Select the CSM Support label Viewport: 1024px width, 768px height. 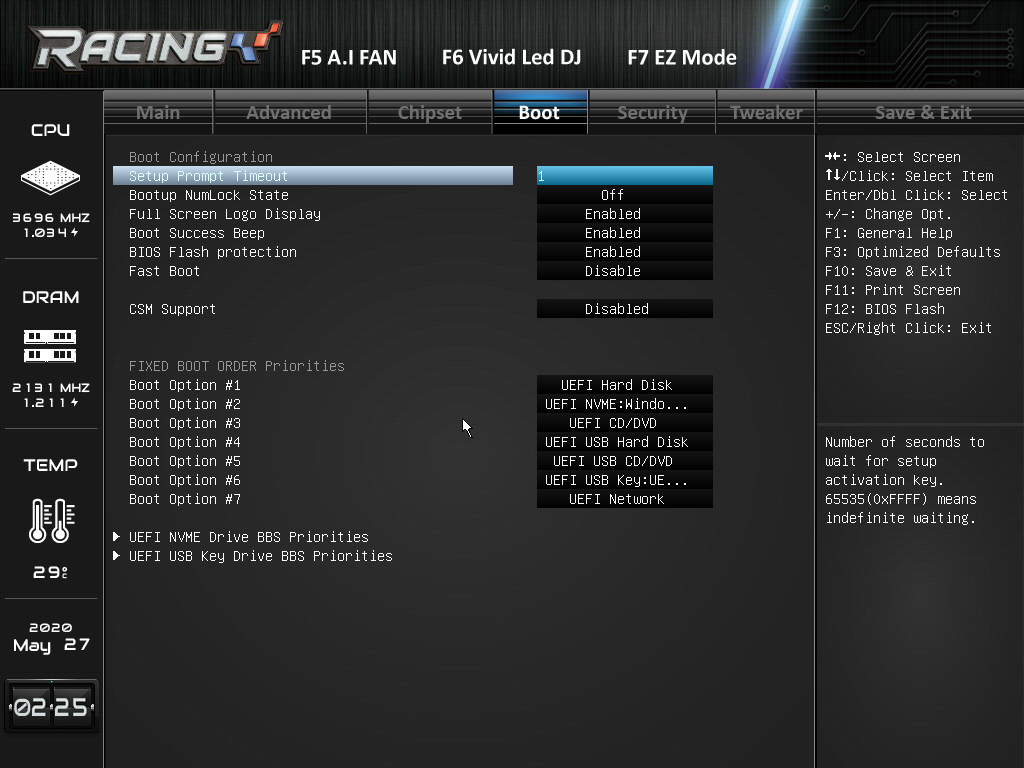tap(172, 308)
